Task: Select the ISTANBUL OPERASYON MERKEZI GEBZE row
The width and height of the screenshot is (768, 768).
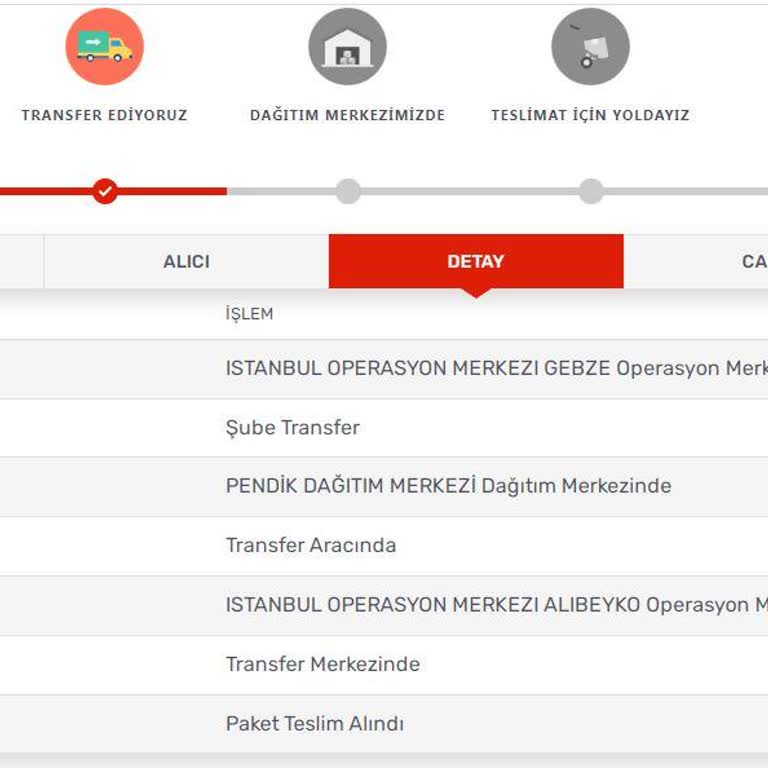Action: (x=384, y=368)
